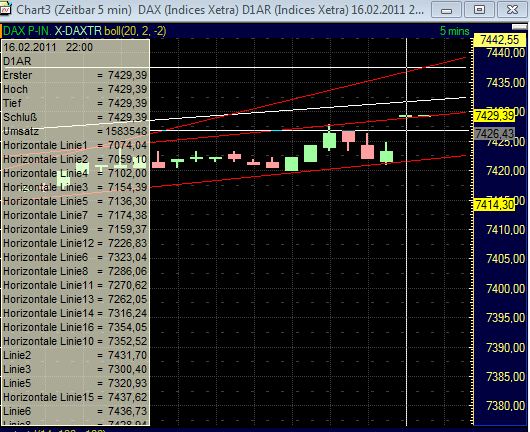Click the 7414,30 yellow price marker
Viewport: 530px width, 432px height.
coord(495,205)
